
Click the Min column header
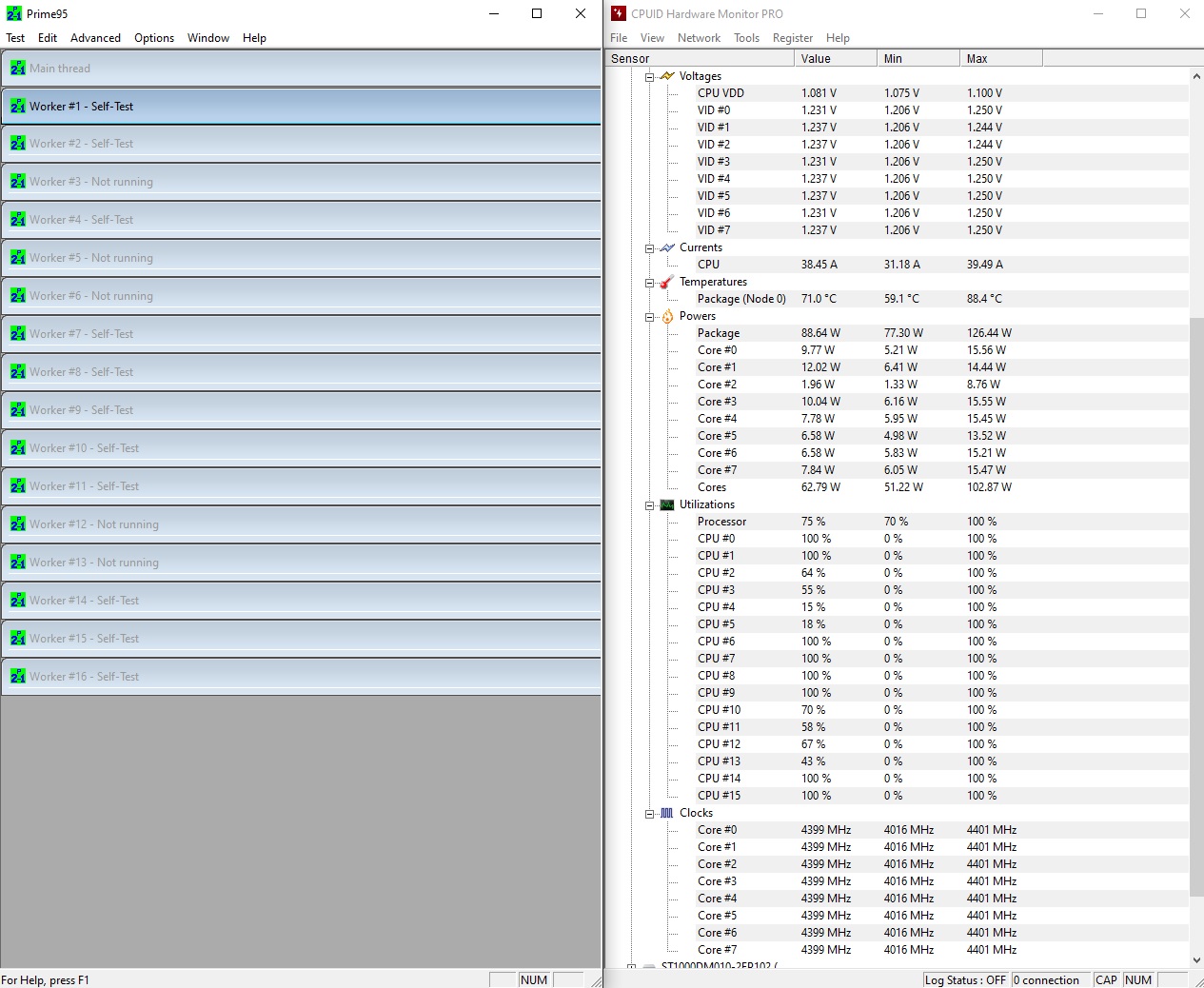coord(918,58)
